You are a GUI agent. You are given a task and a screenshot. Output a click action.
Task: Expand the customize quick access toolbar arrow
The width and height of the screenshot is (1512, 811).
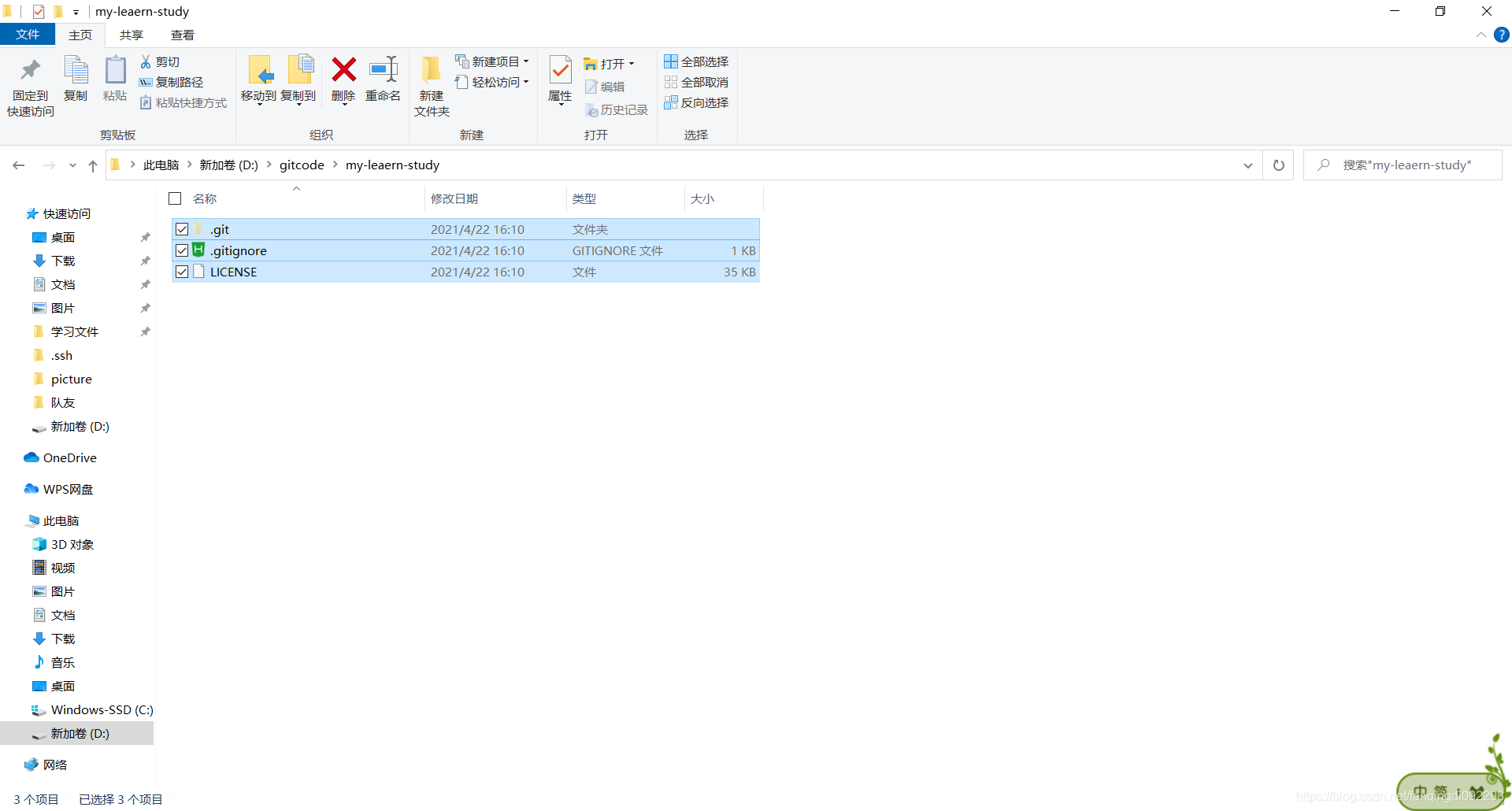point(76,12)
